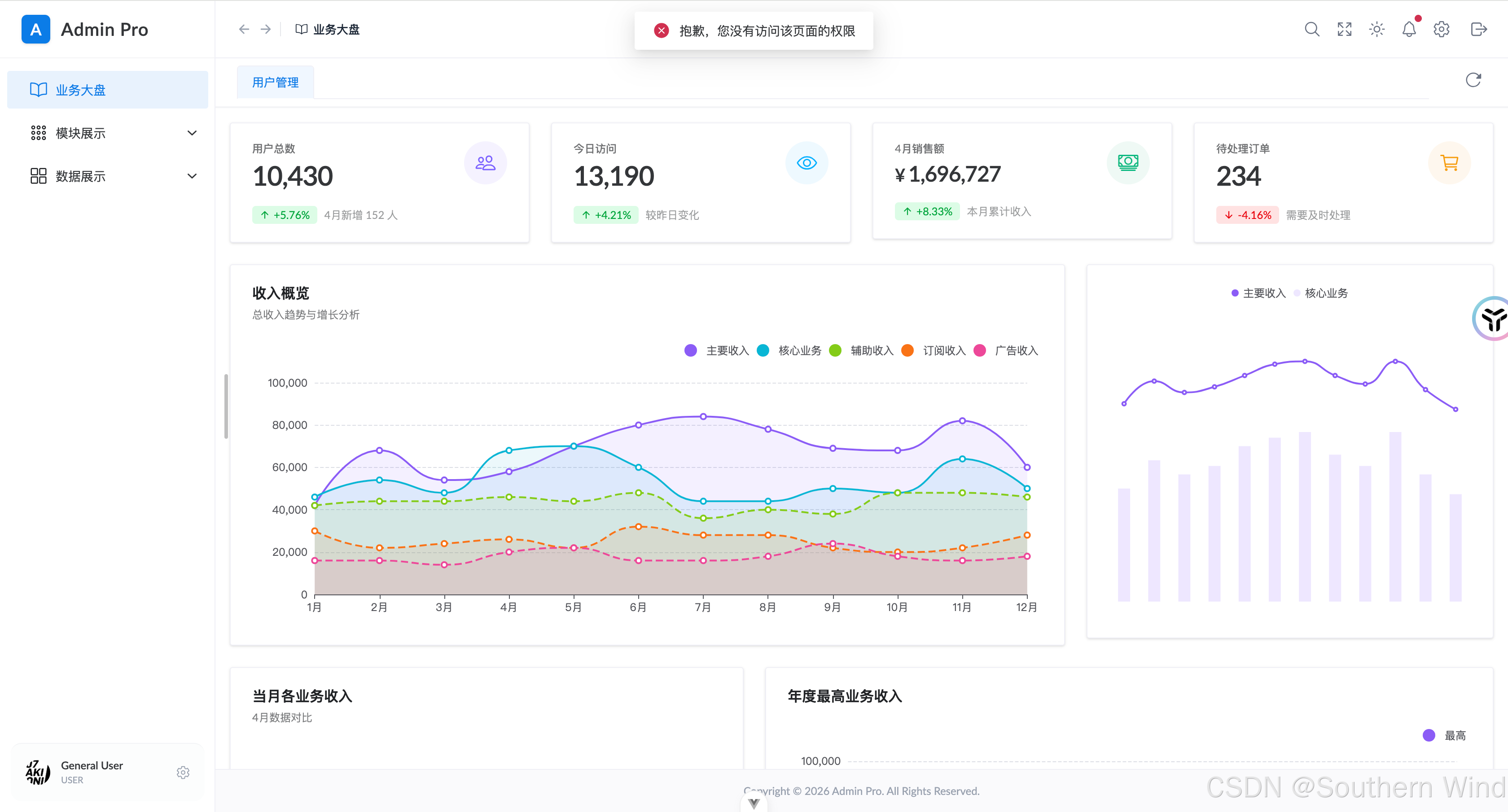Open user settings gear beside General User

pyautogui.click(x=183, y=772)
